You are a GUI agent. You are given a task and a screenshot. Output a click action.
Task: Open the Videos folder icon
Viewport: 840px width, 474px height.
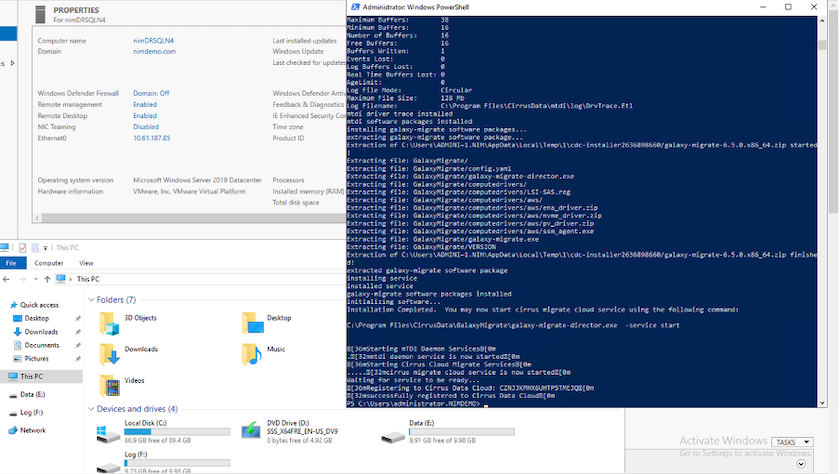(107, 385)
